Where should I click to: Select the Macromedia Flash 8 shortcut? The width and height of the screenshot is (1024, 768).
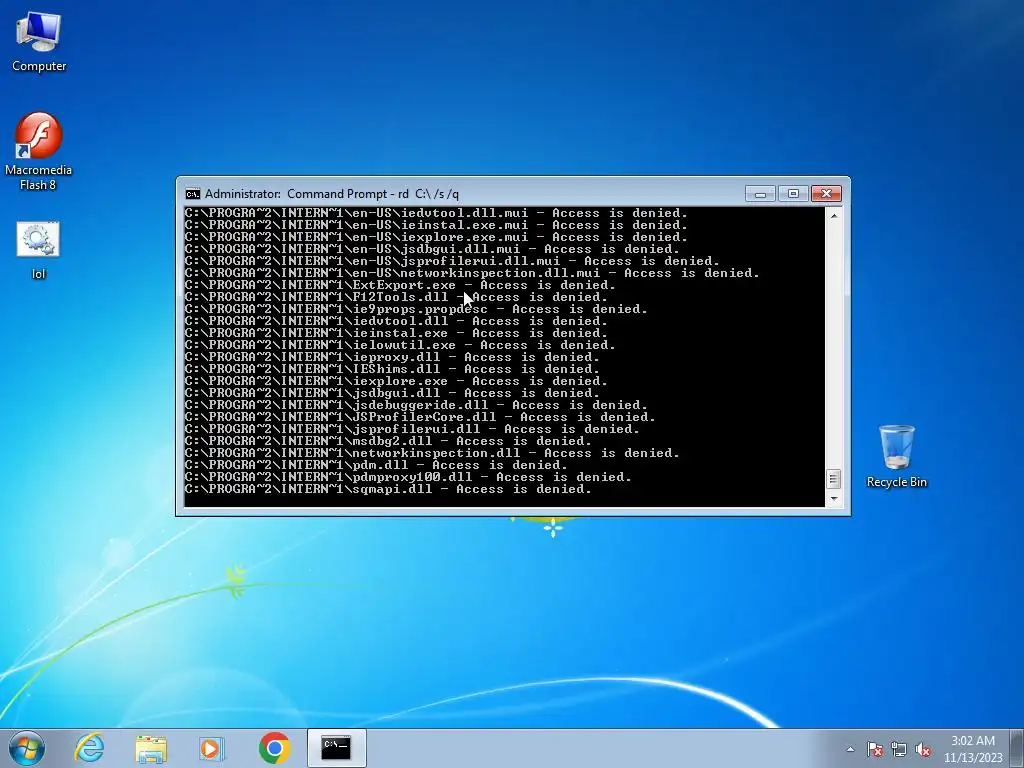pos(38,152)
